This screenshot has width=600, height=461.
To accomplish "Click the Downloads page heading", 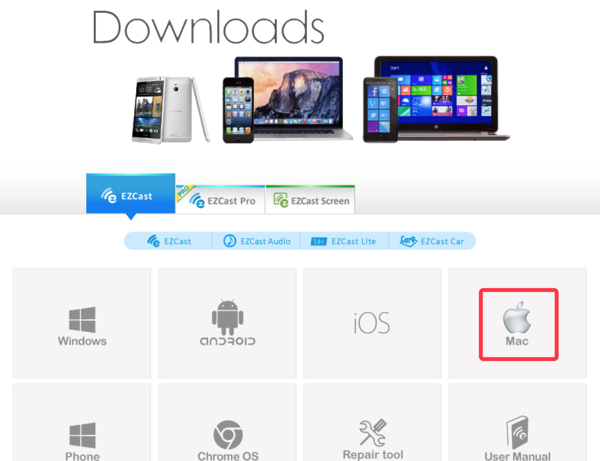I will click(x=208, y=27).
